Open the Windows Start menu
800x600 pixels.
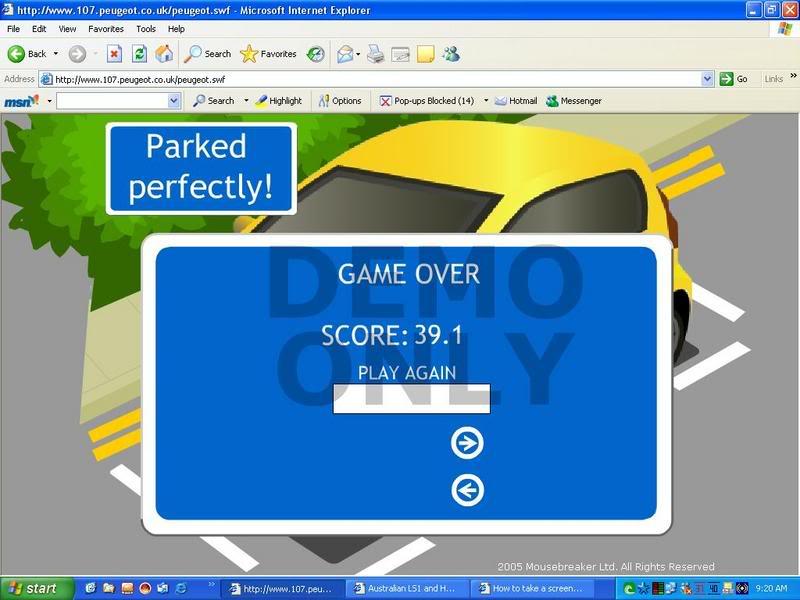[36, 589]
